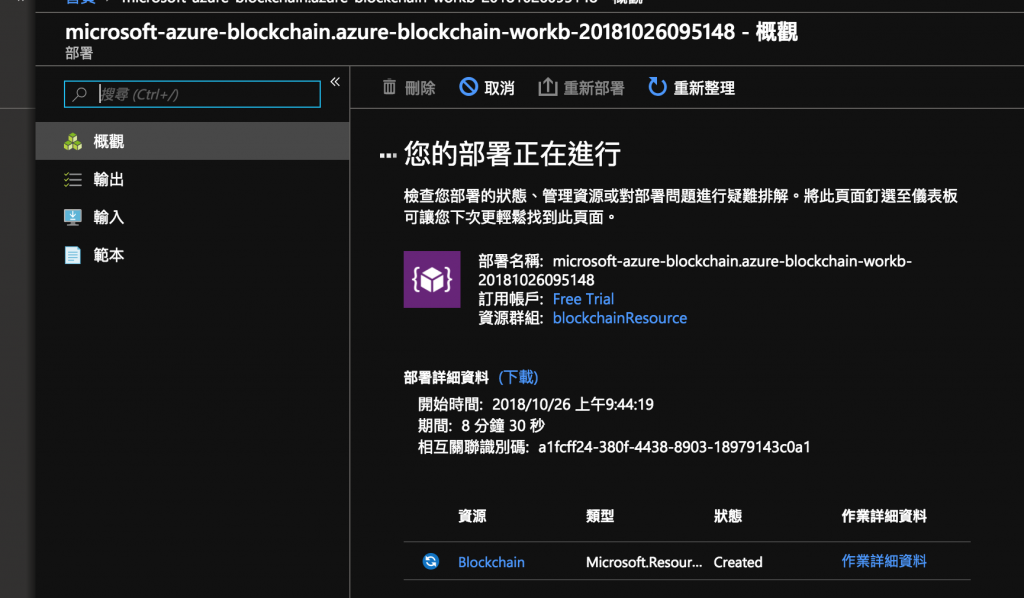Click the Microsoft.Resour... type cell

[x=644, y=562]
